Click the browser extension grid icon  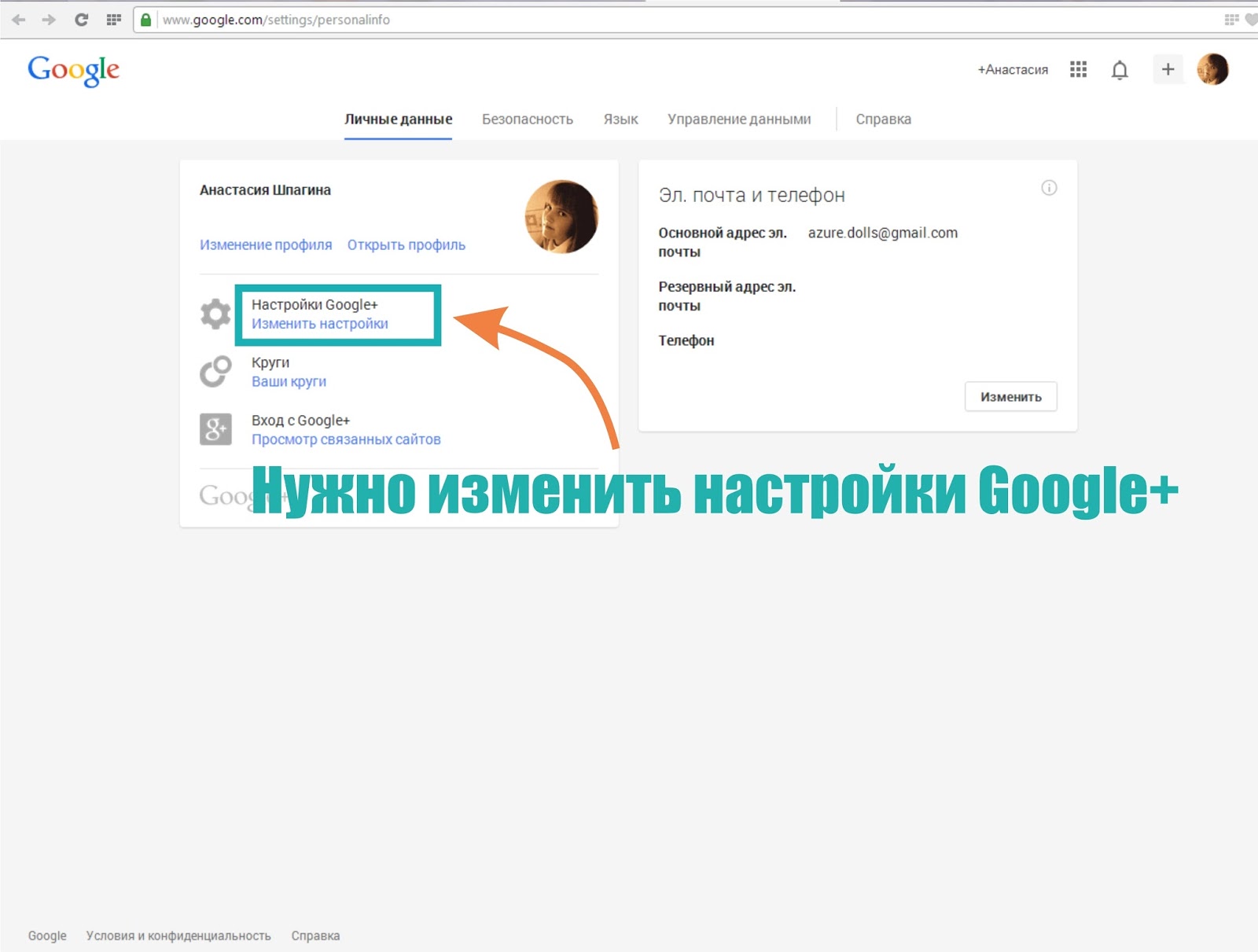[x=1231, y=20]
